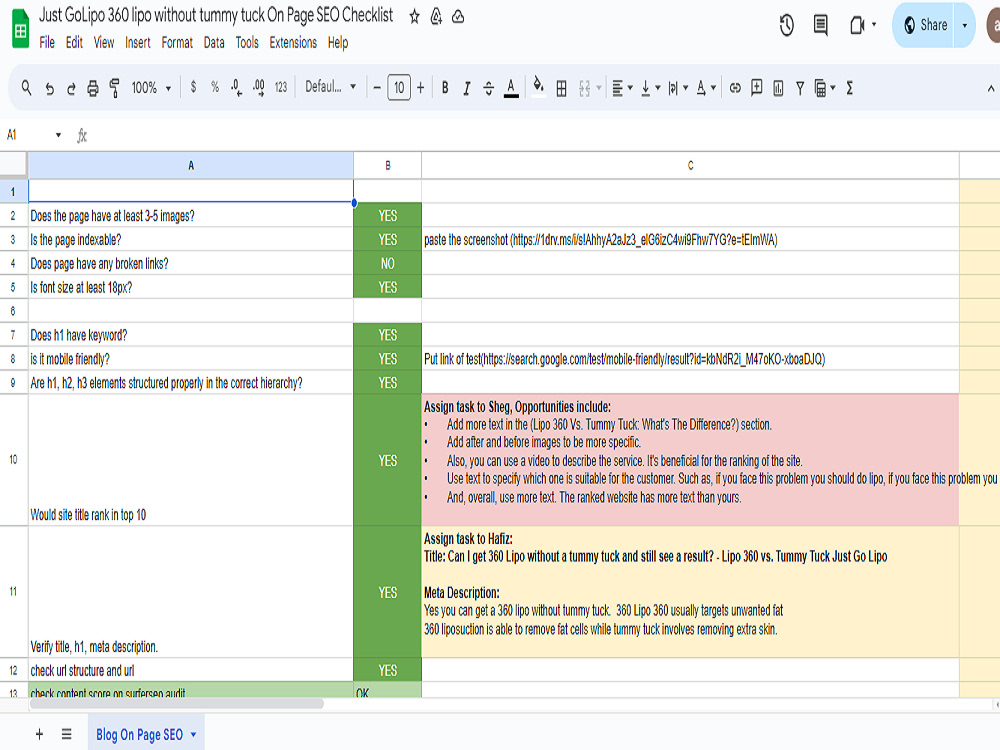1000x750 pixels.
Task: Add a new sheet with plus button
Action: 40,734
